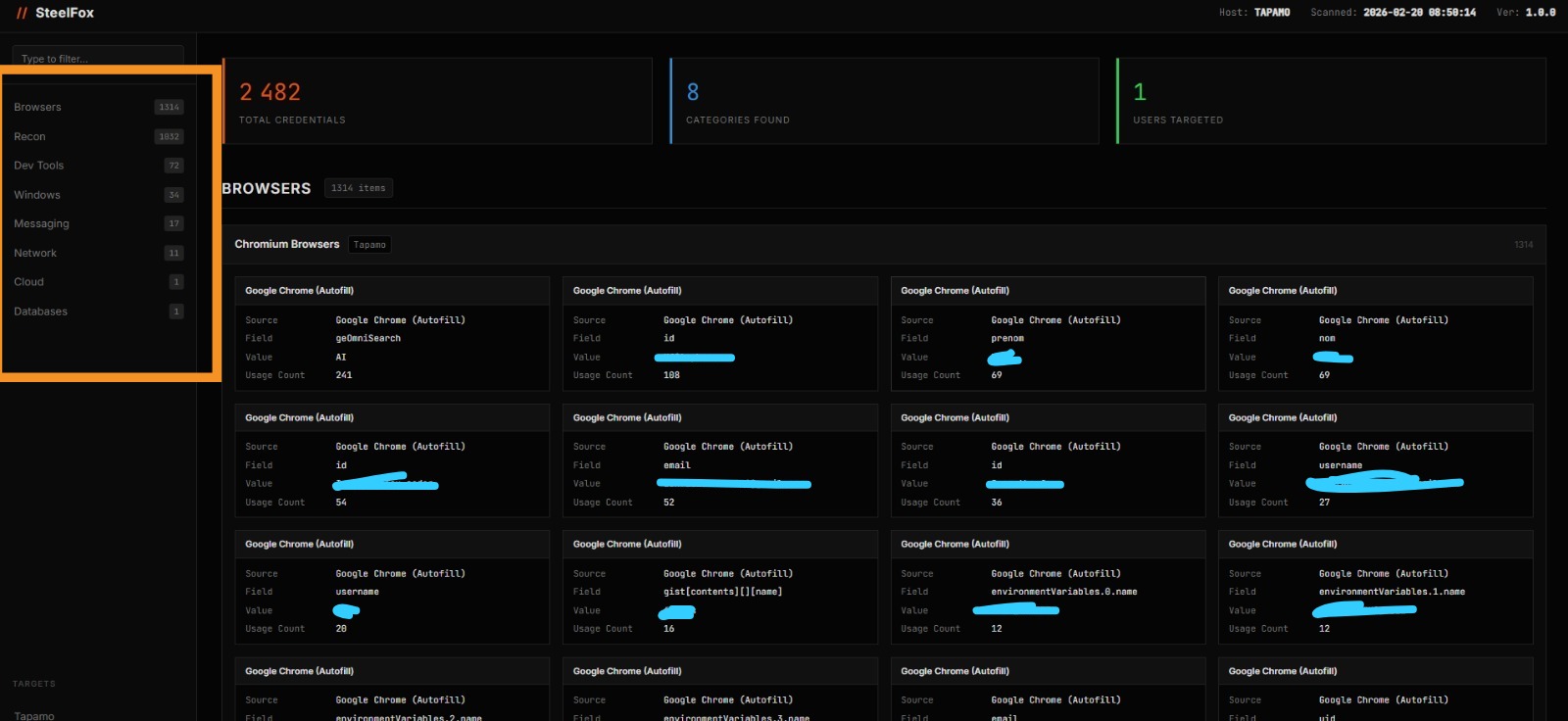Viewport: 1568px width, 721px height.
Task: Focus the "Type to filter" search box
Action: pos(98,58)
